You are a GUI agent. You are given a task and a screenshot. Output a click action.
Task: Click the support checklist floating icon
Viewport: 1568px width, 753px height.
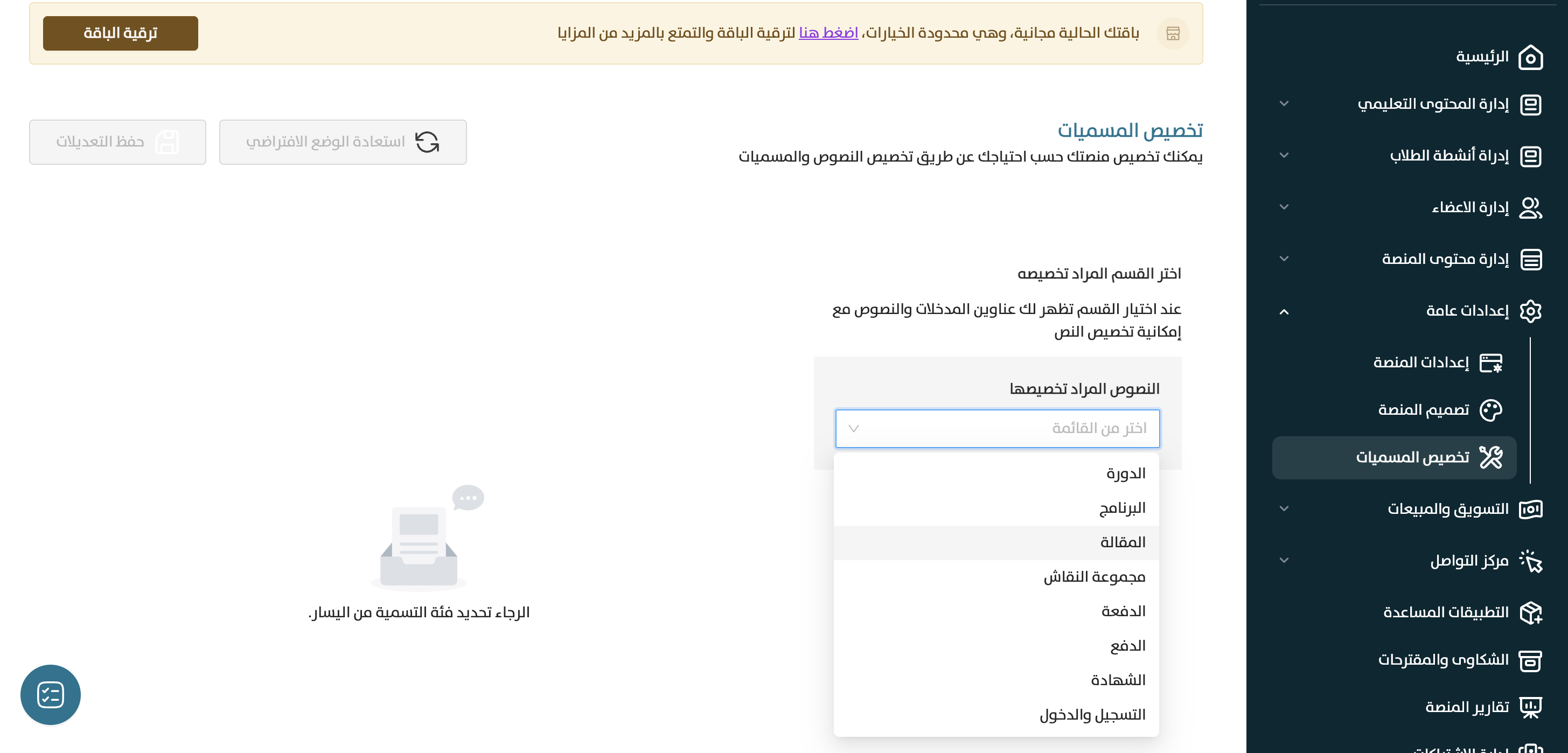(51, 695)
